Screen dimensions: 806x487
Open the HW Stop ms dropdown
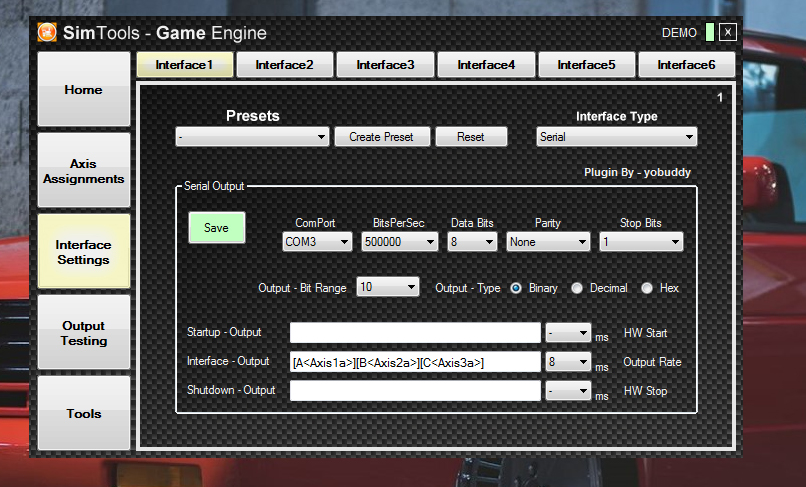pyautogui.click(x=569, y=391)
